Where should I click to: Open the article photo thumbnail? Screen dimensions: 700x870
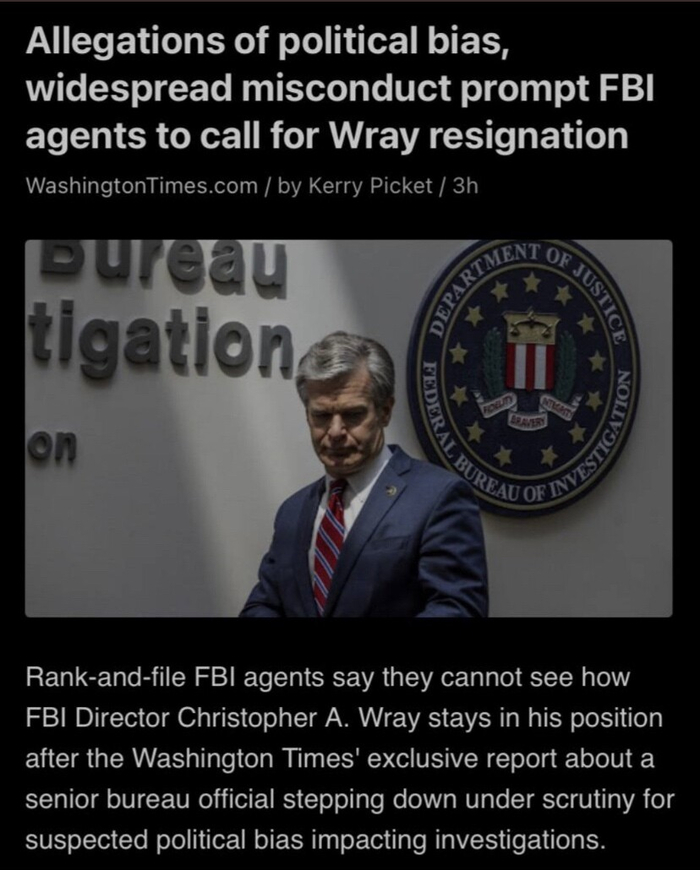348,428
